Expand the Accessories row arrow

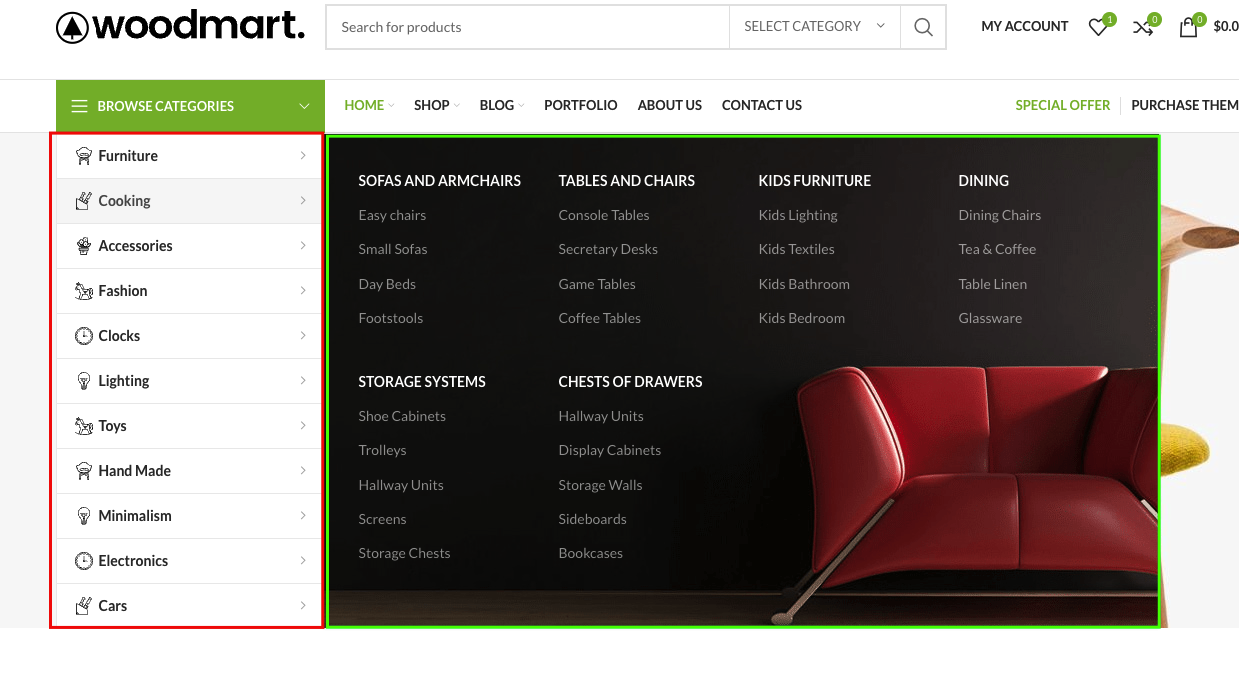[303, 246]
